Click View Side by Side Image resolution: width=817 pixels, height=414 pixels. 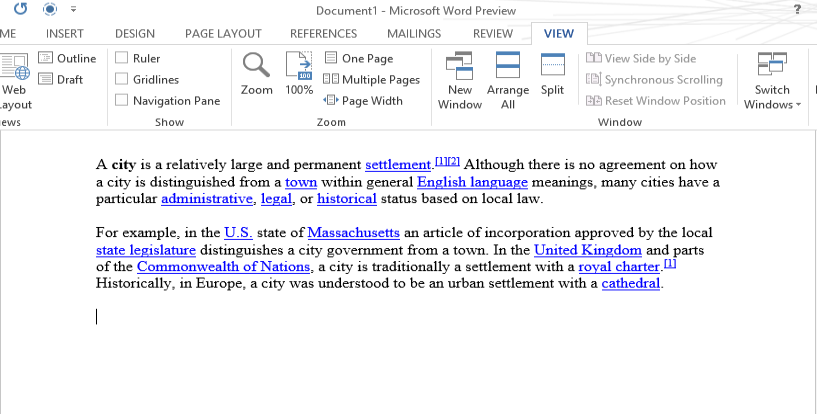coord(641,58)
